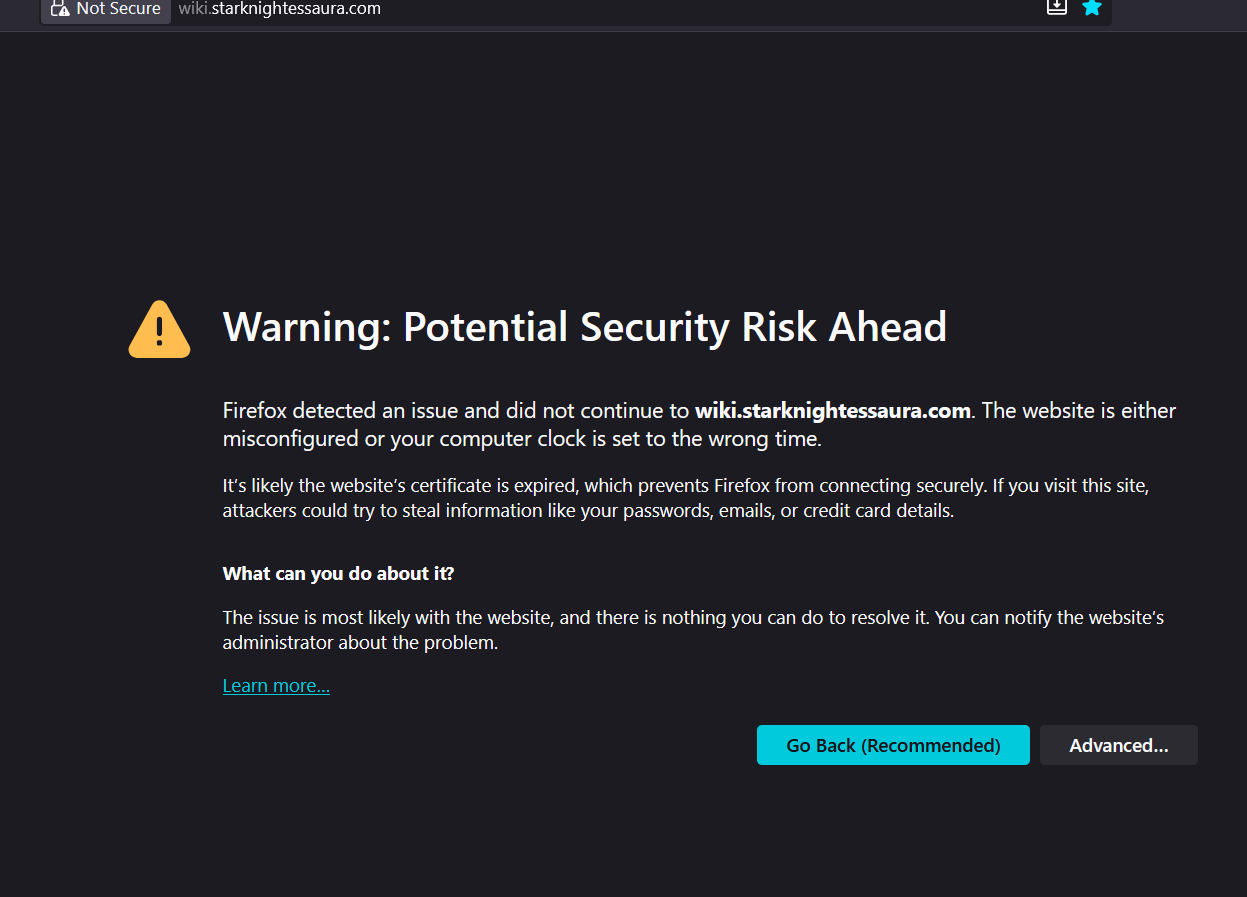Click the Not Secure padlock icon
Image resolution: width=1247 pixels, height=897 pixels.
point(60,8)
